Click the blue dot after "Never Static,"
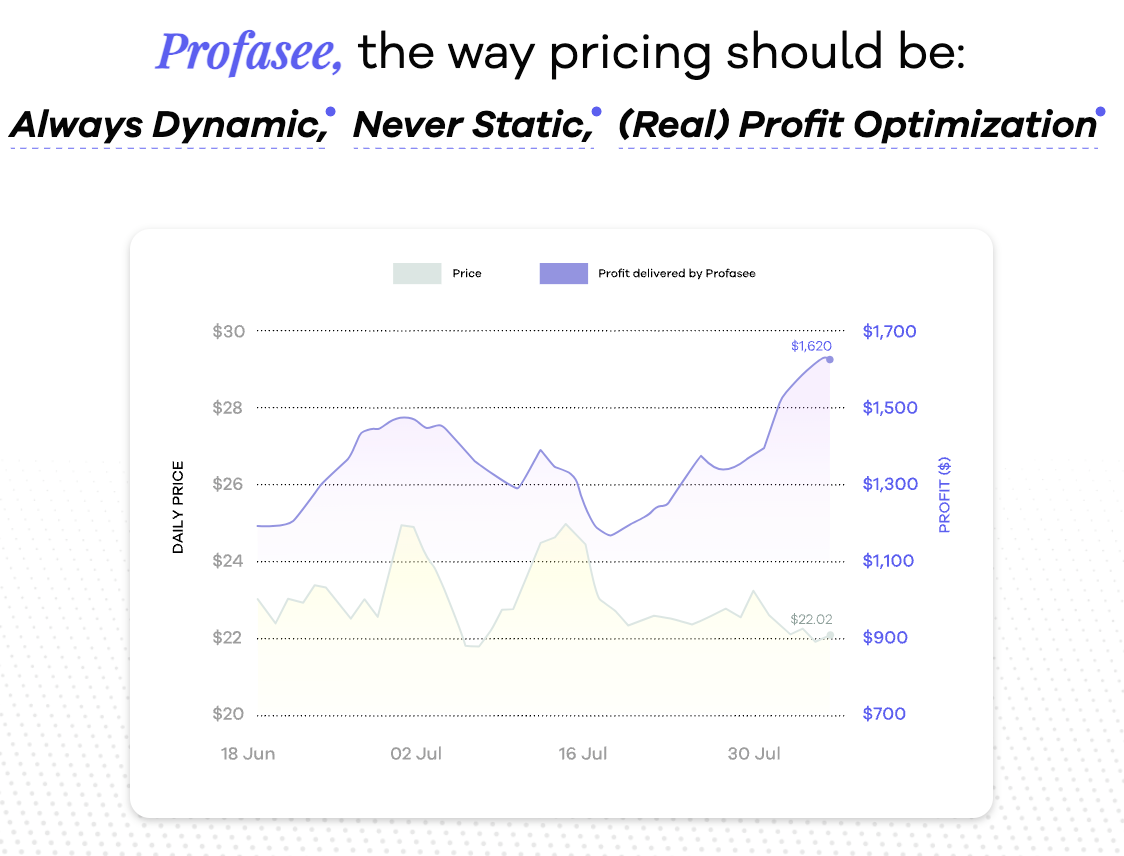 tap(596, 112)
